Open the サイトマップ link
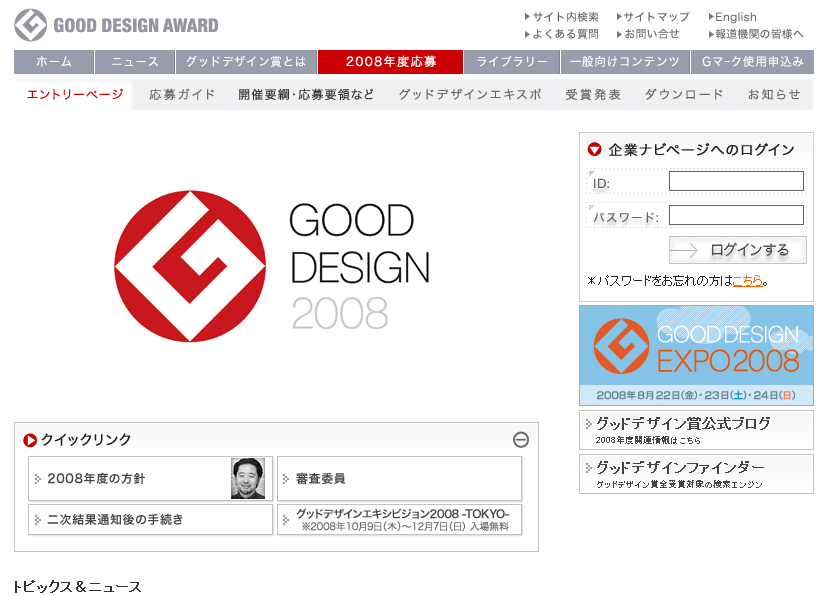 point(653,17)
